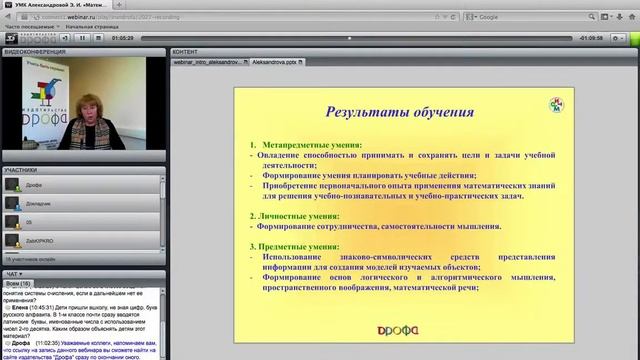Click Дрофа's chat message at 11:02:35
Screen dimensions: 640x360
(80, 350)
